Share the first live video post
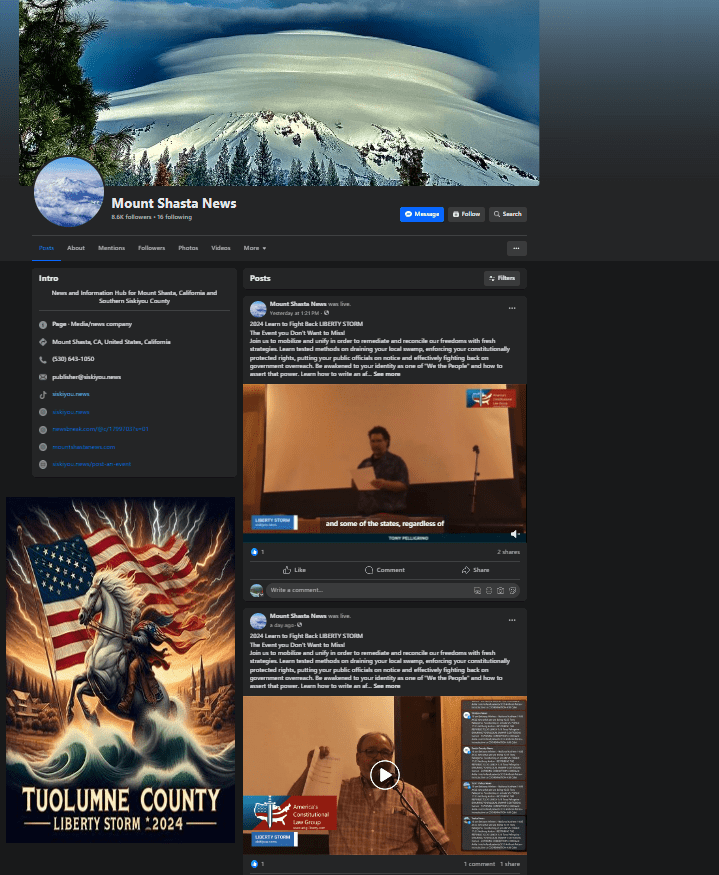The width and height of the screenshot is (719, 875). click(475, 570)
